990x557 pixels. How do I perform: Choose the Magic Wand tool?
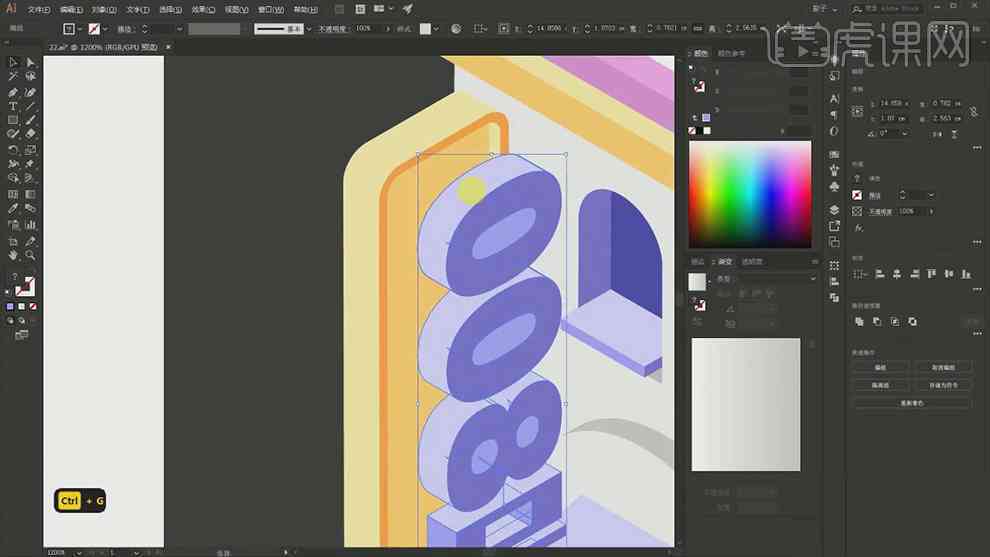13,76
